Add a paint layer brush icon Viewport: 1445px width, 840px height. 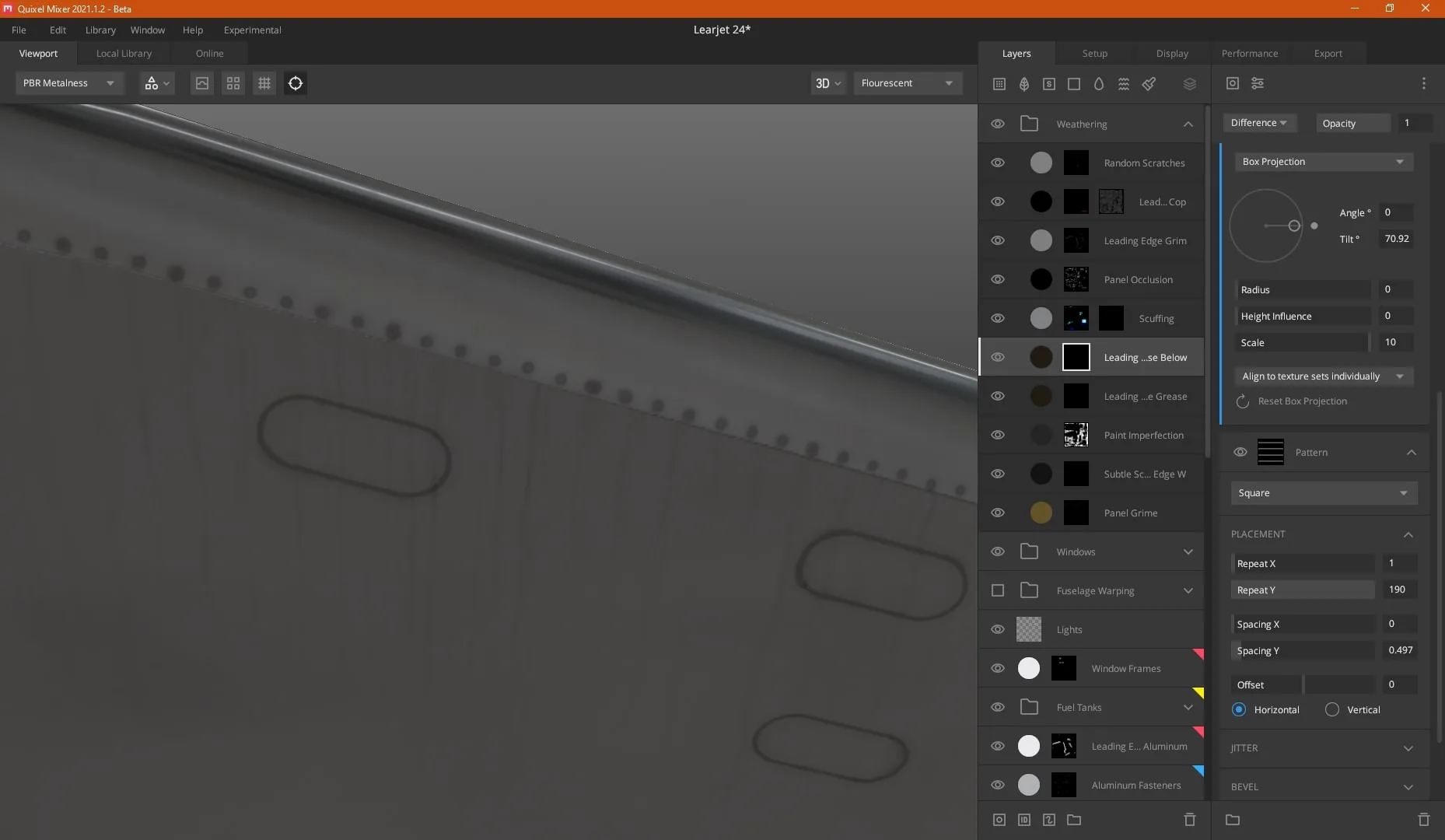coord(1149,83)
